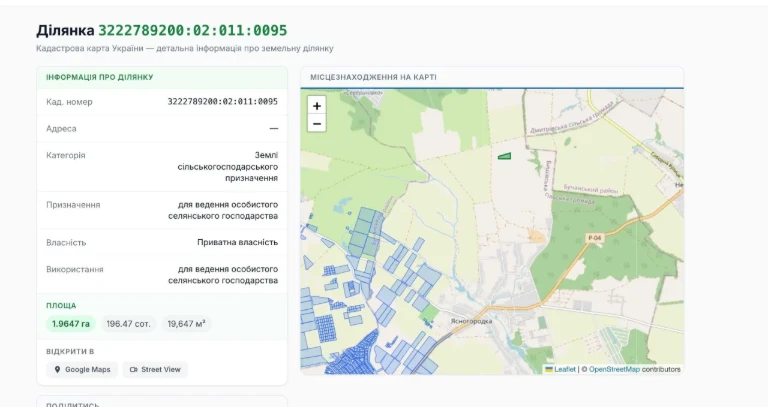Select the Кад. номер value in table
The image size is (768, 407).
coord(223,101)
